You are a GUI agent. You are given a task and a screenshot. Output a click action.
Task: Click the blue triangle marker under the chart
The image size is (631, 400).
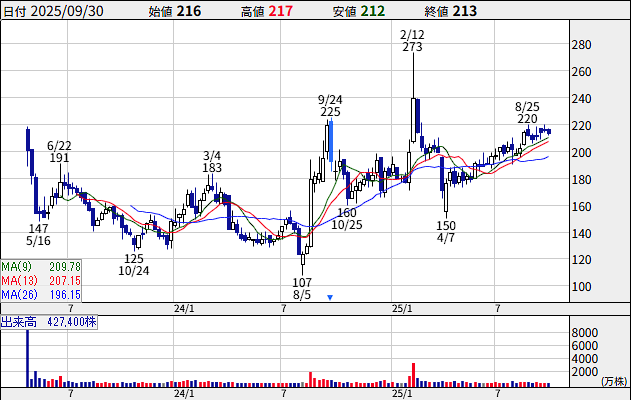point(330,297)
